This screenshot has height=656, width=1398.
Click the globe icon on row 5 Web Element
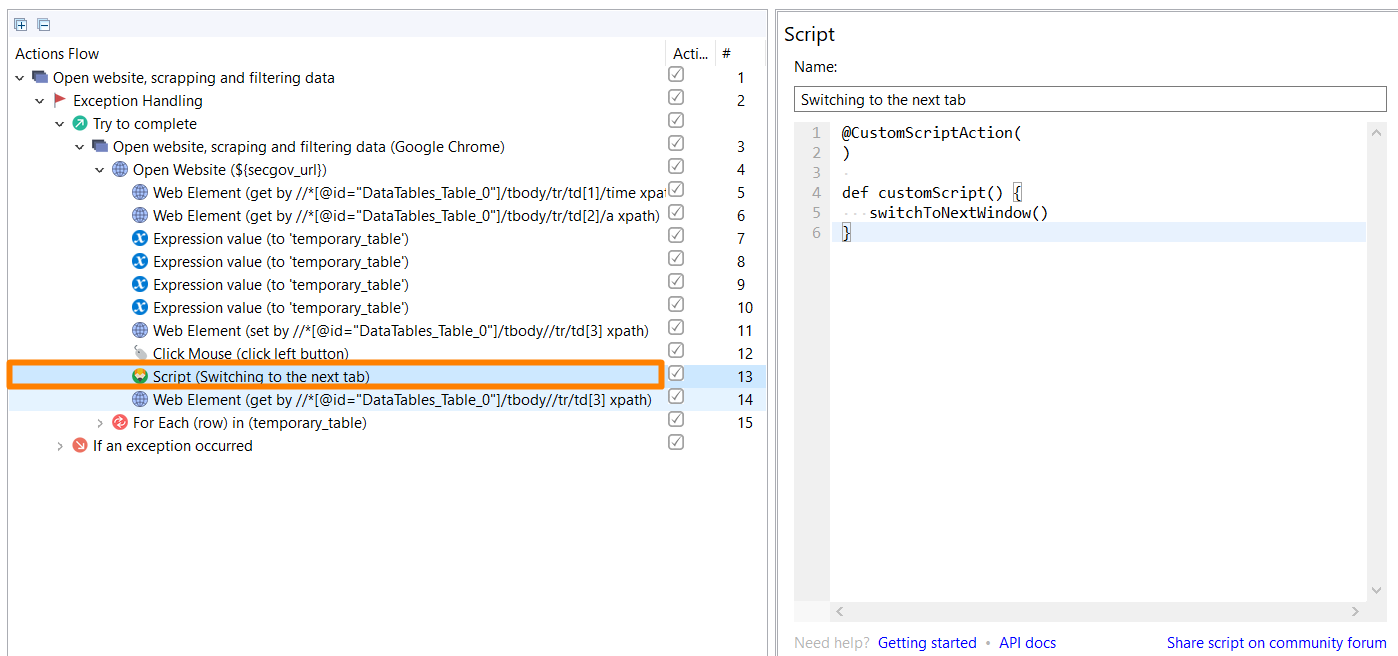click(x=140, y=192)
